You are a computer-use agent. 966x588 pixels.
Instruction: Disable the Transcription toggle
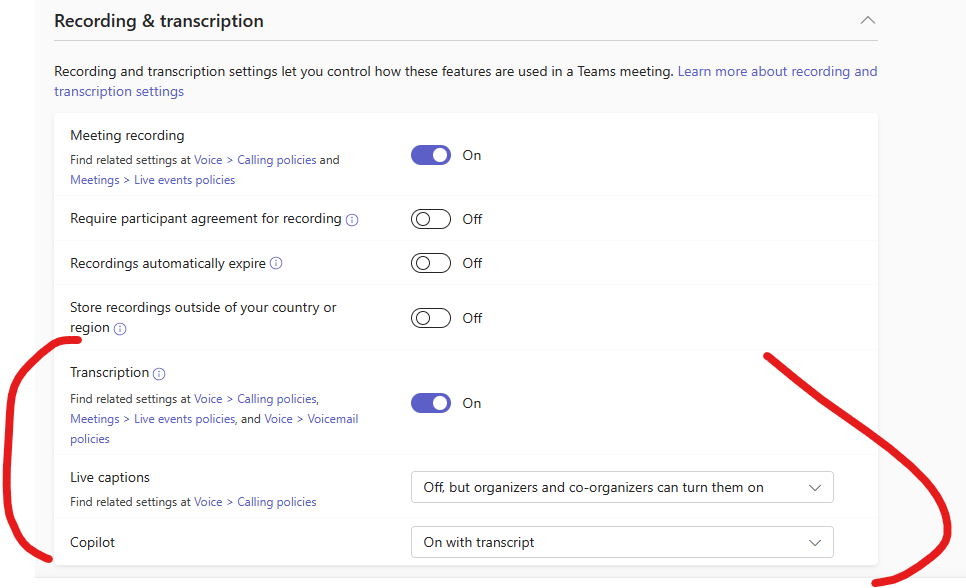click(430, 403)
